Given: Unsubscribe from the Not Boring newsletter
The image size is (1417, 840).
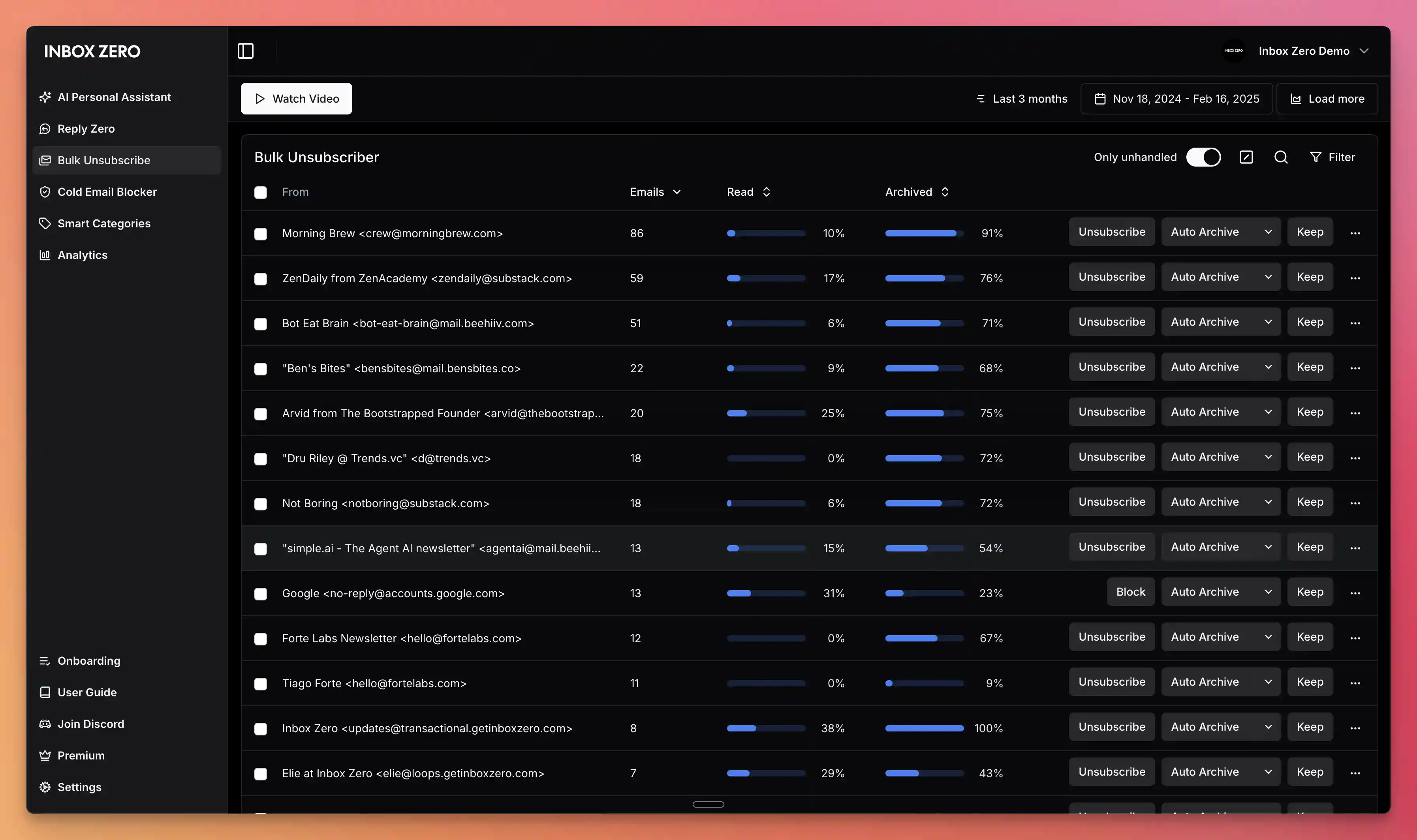Looking at the screenshot, I should [1111, 502].
